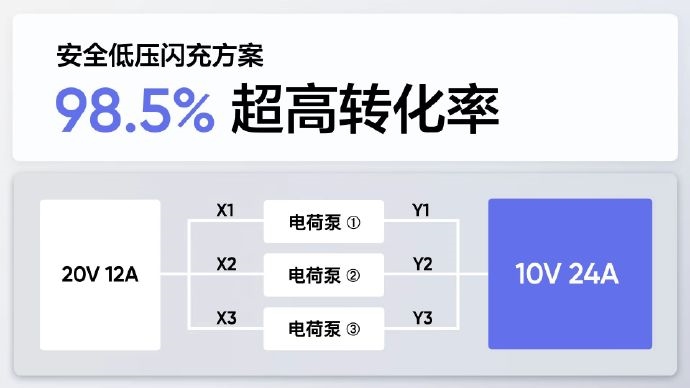
Task: Click the 安全低压闪充方案 subtitle
Action: point(160,55)
